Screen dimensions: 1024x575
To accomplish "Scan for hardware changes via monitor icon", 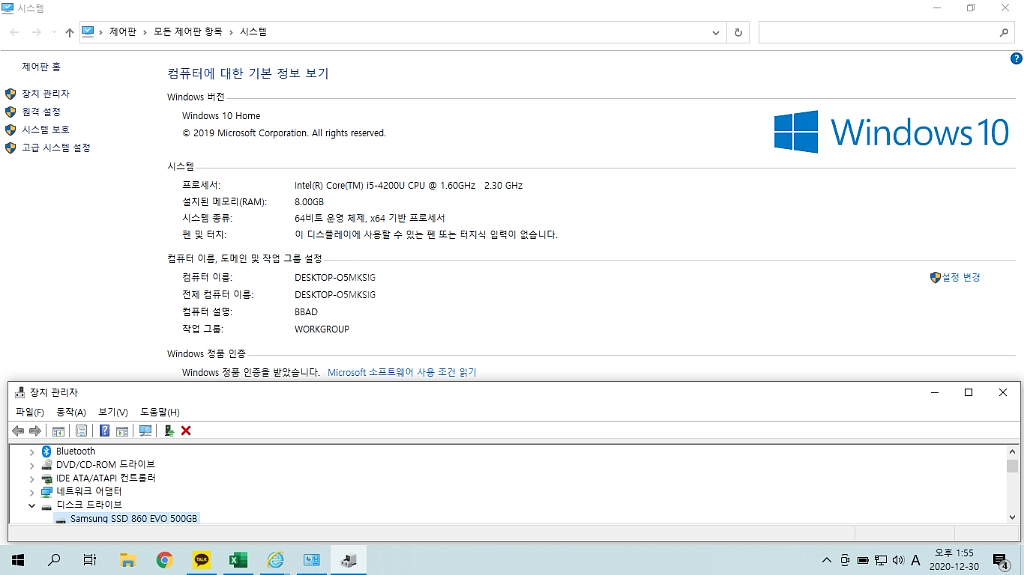I will (145, 431).
